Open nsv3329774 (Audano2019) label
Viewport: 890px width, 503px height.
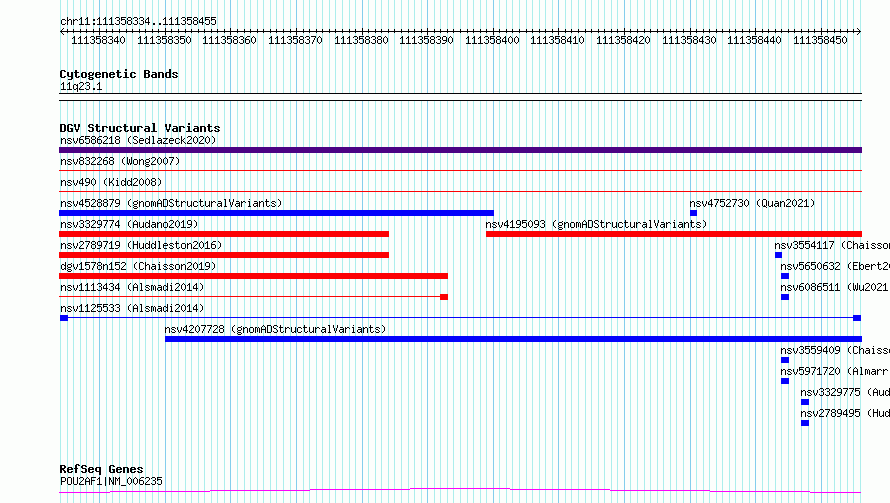click(129, 224)
